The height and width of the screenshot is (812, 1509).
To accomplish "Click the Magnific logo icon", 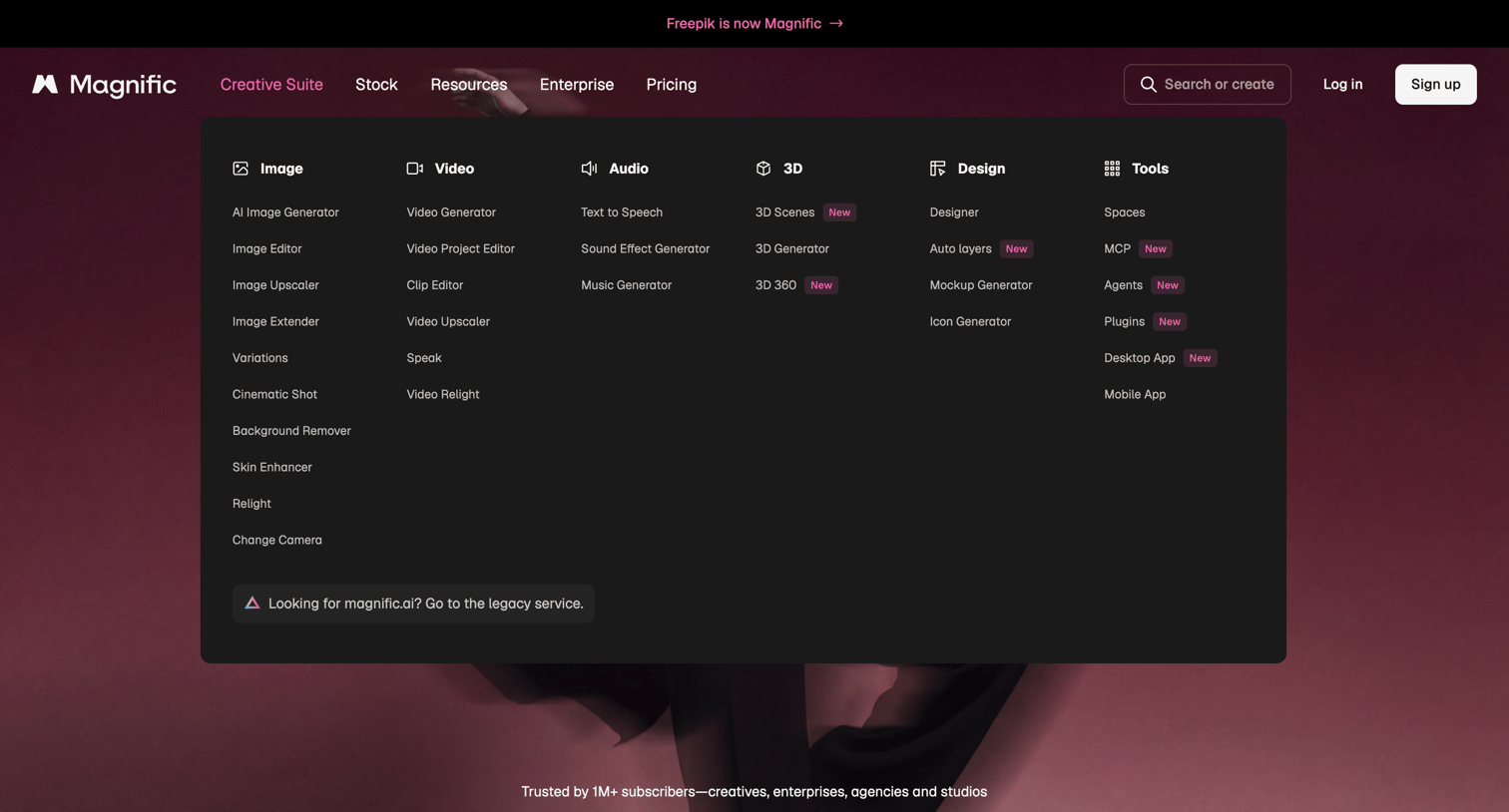I will click(45, 84).
